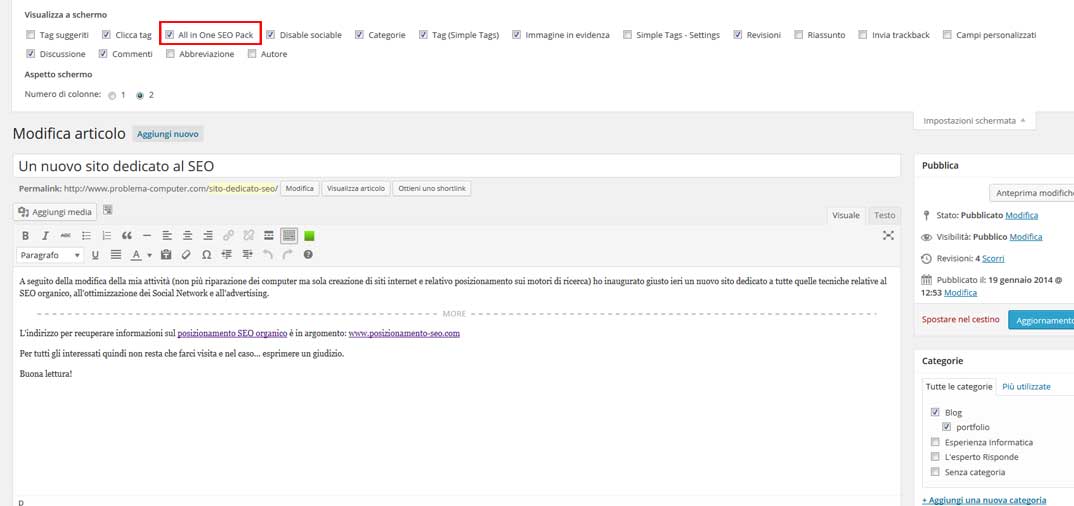Check the L'esperto Risponde category
1074x506 pixels.
[x=935, y=457]
